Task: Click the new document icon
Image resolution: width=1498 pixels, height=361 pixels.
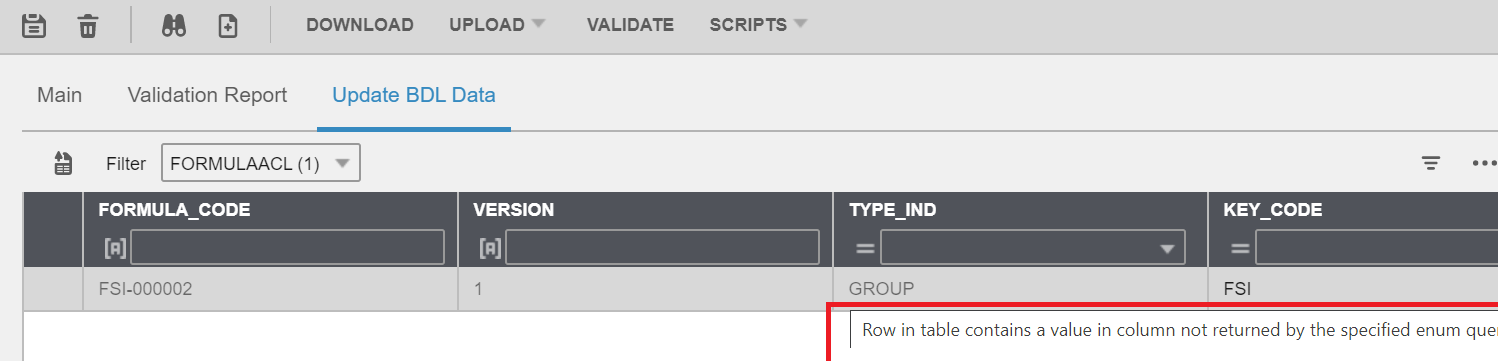Action: [x=228, y=26]
